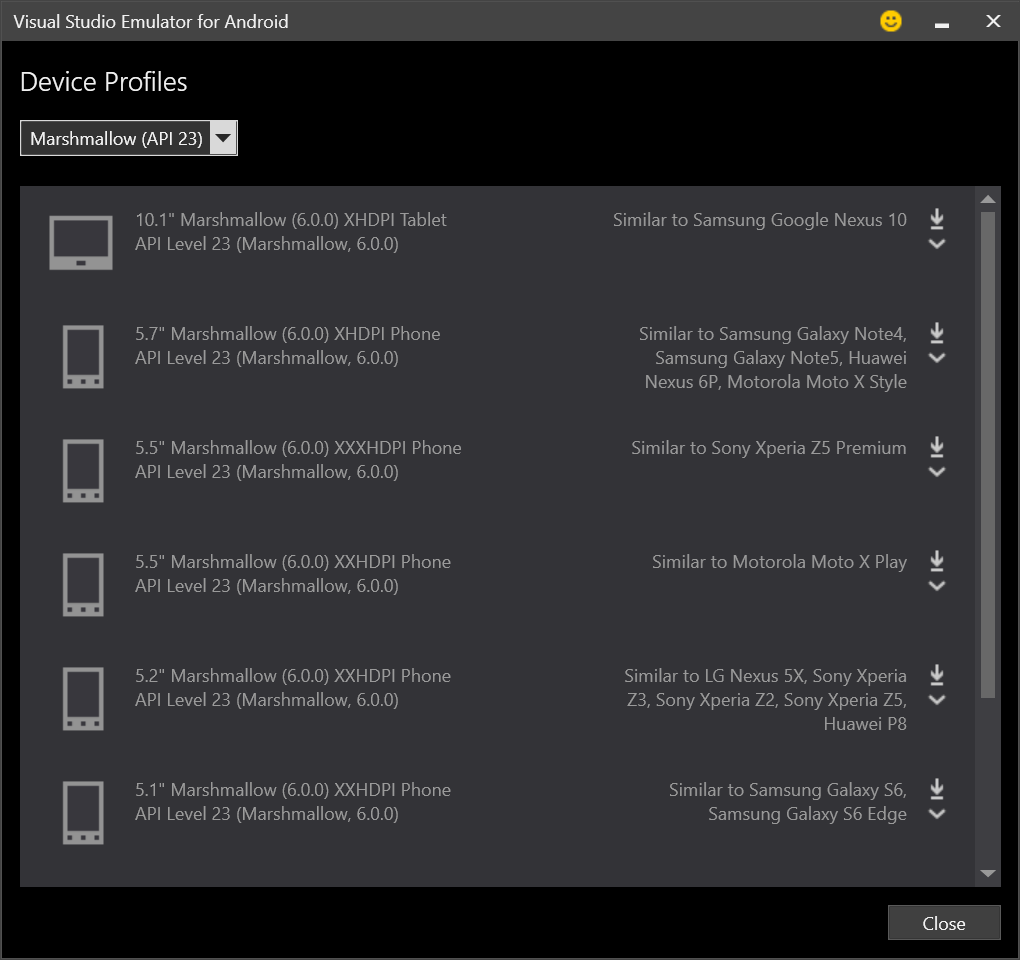The image size is (1020, 960).
Task: Expand details for 5.2" XXHDPI Phone
Action: pyautogui.click(x=937, y=700)
